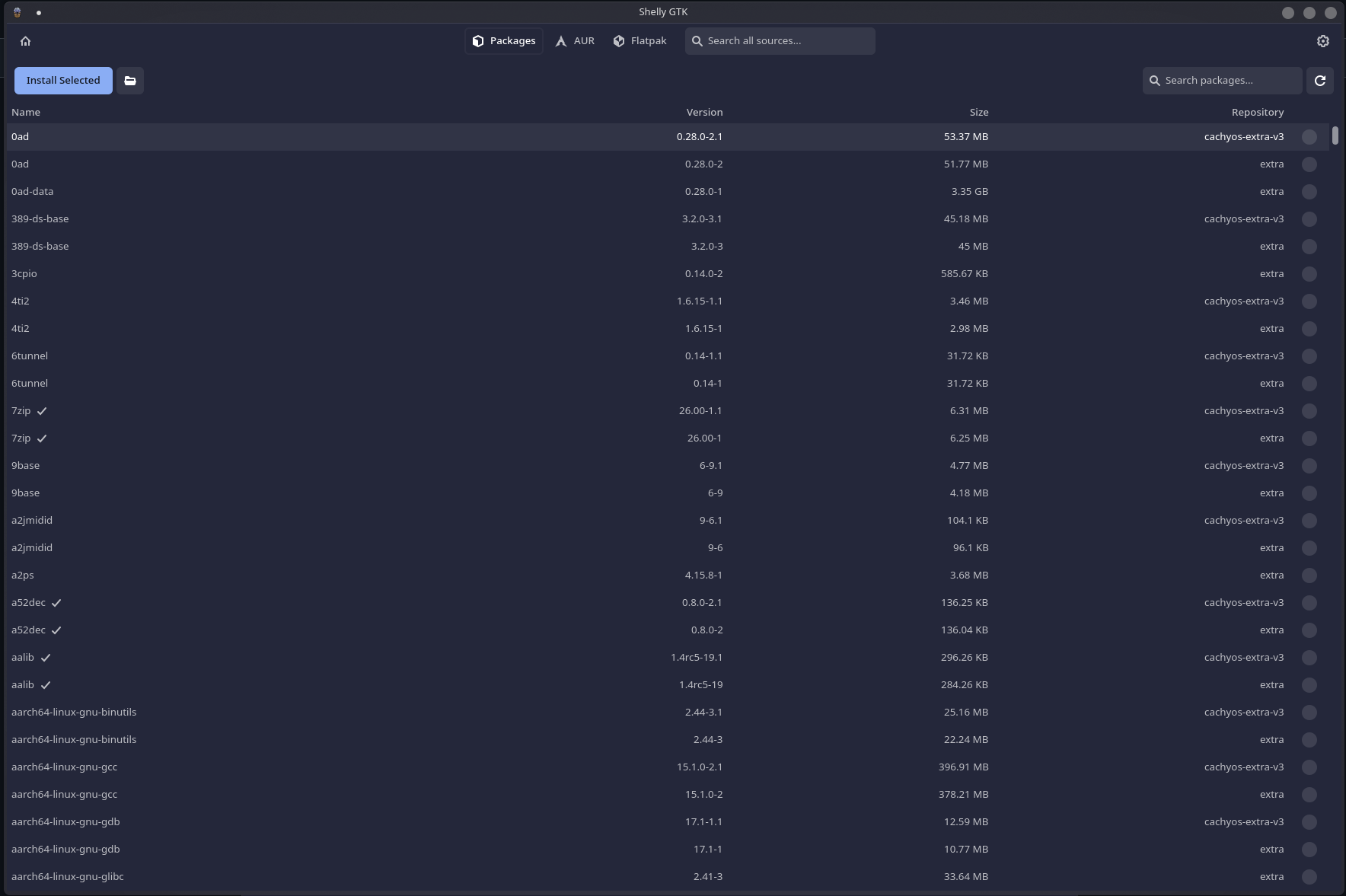Click the a2jmidid 9-6.1 version cell
Image resolution: width=1346 pixels, height=896 pixels.
pyautogui.click(x=711, y=521)
